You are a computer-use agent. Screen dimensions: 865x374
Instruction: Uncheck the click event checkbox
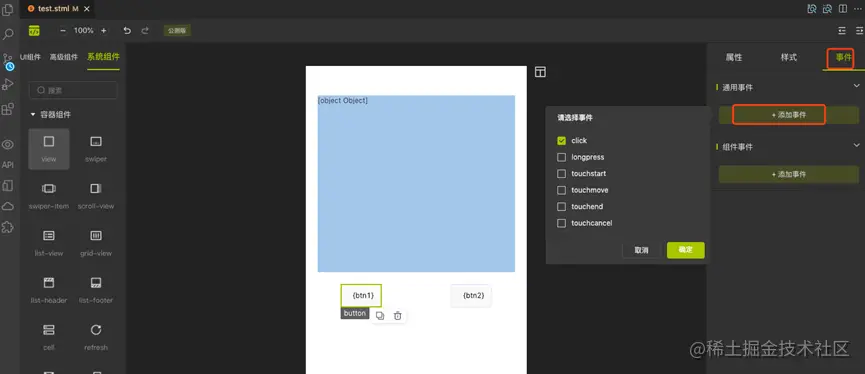pos(562,141)
